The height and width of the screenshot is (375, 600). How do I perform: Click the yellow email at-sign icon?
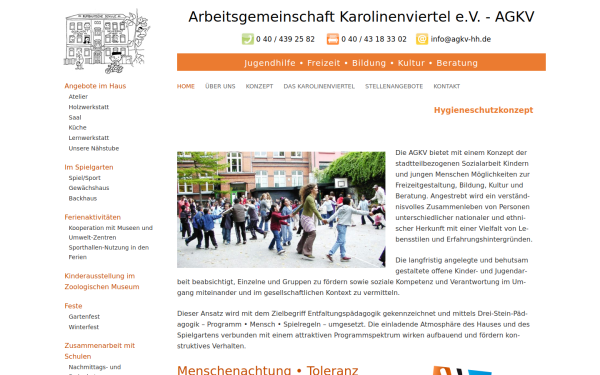pos(422,39)
